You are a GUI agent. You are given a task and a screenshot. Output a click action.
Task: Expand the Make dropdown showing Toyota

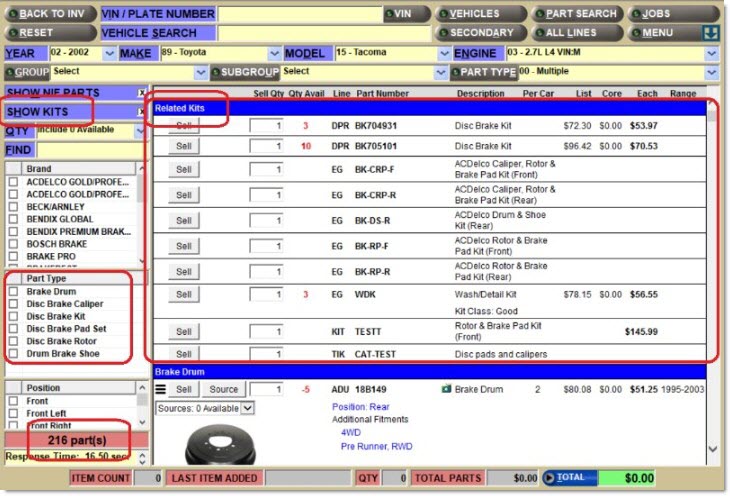pos(274,53)
